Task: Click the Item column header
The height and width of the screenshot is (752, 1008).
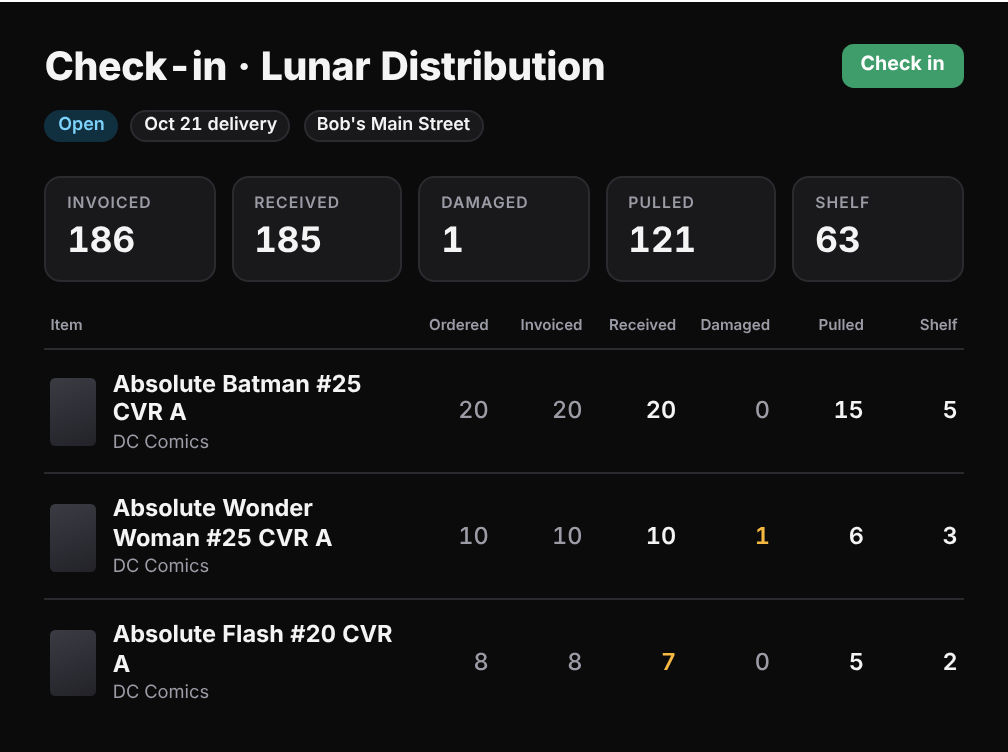Action: pos(66,325)
